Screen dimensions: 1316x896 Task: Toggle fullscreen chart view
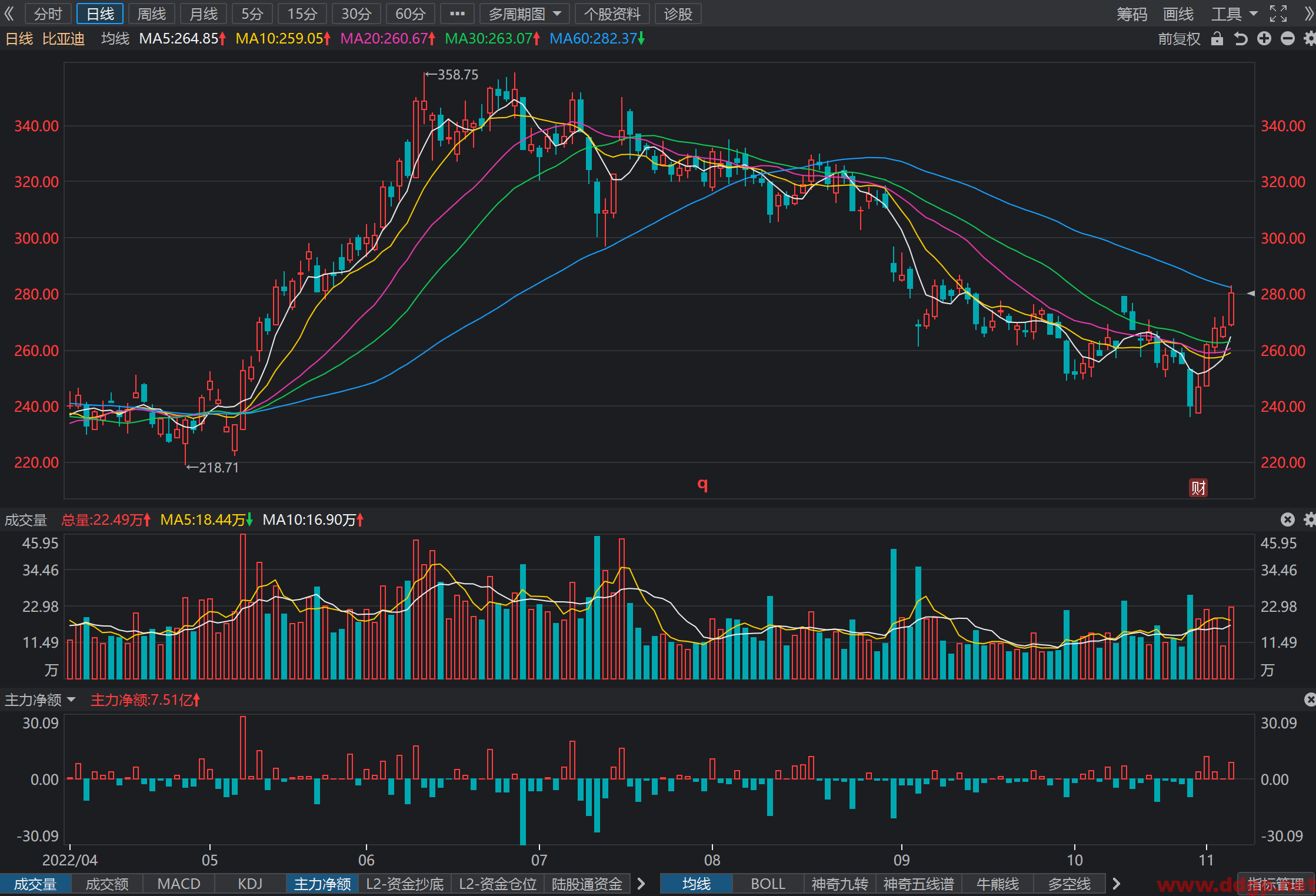coord(1278,14)
